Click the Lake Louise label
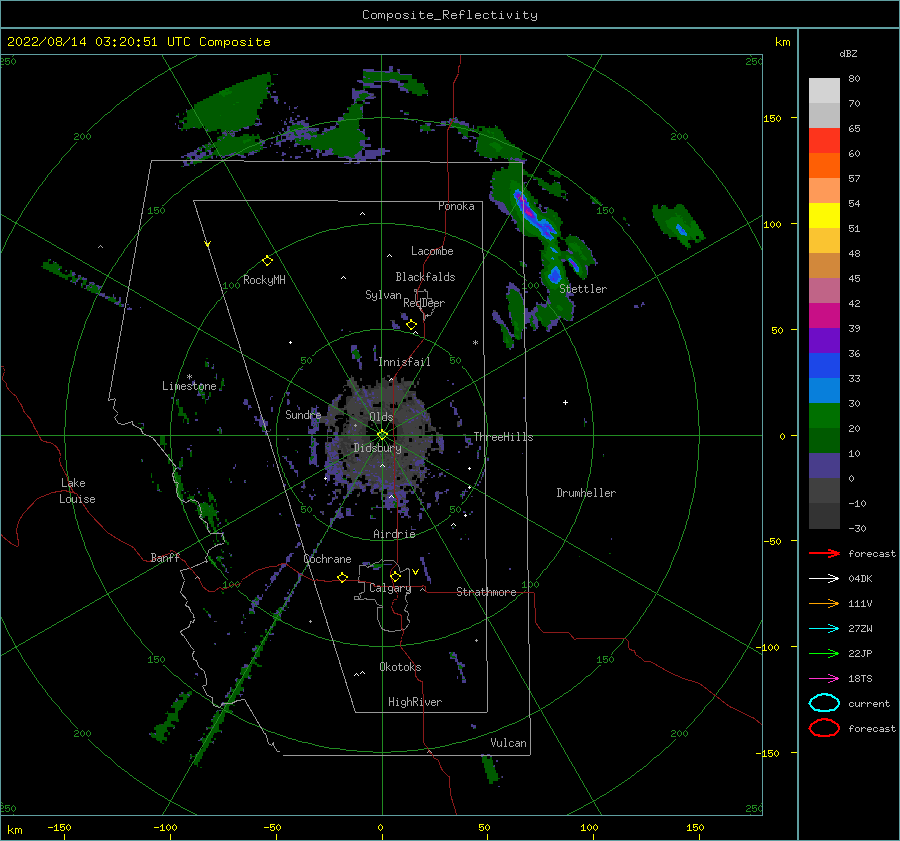900x841 pixels. click(x=77, y=491)
